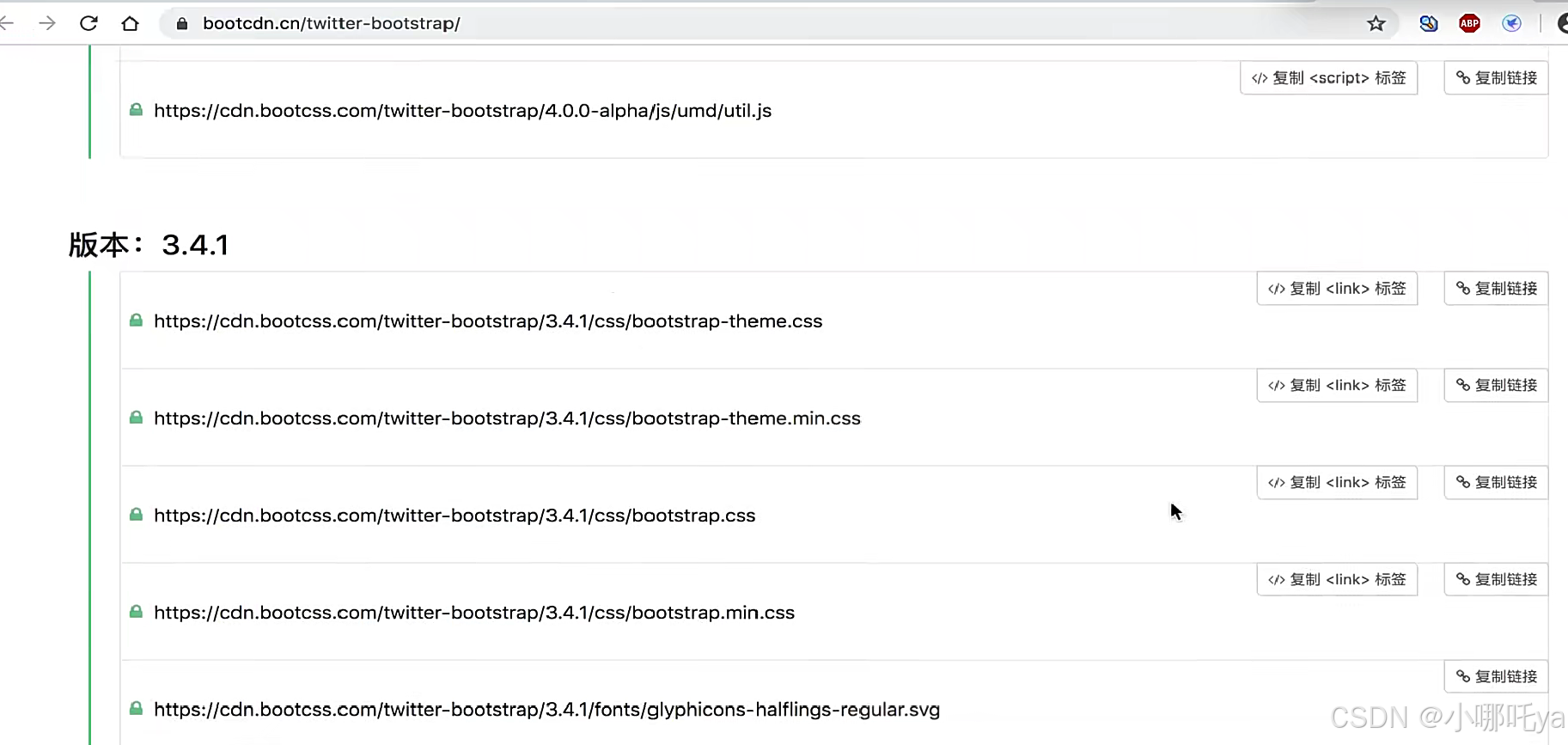Select the glyphicons-halflings-regular.svg URL text
This screenshot has height=745, width=1568.
point(546,710)
